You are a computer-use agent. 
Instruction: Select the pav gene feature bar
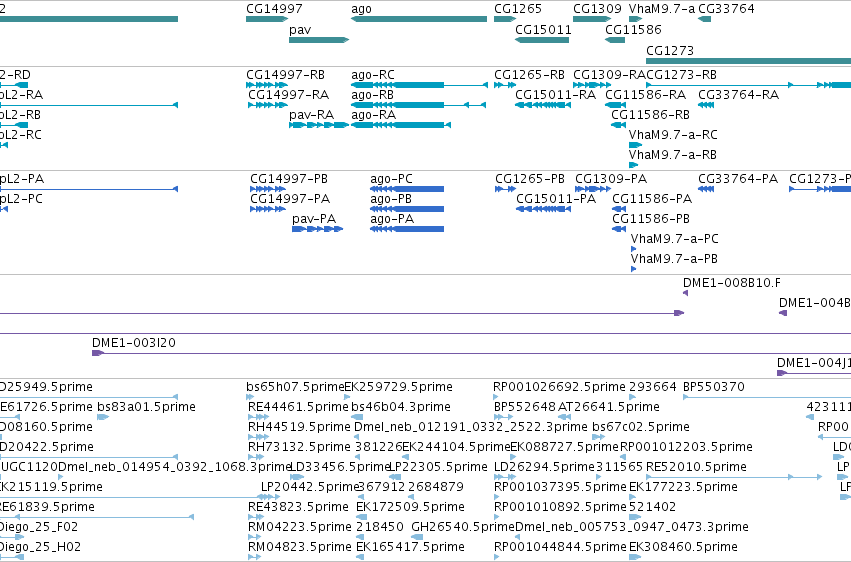(319, 40)
